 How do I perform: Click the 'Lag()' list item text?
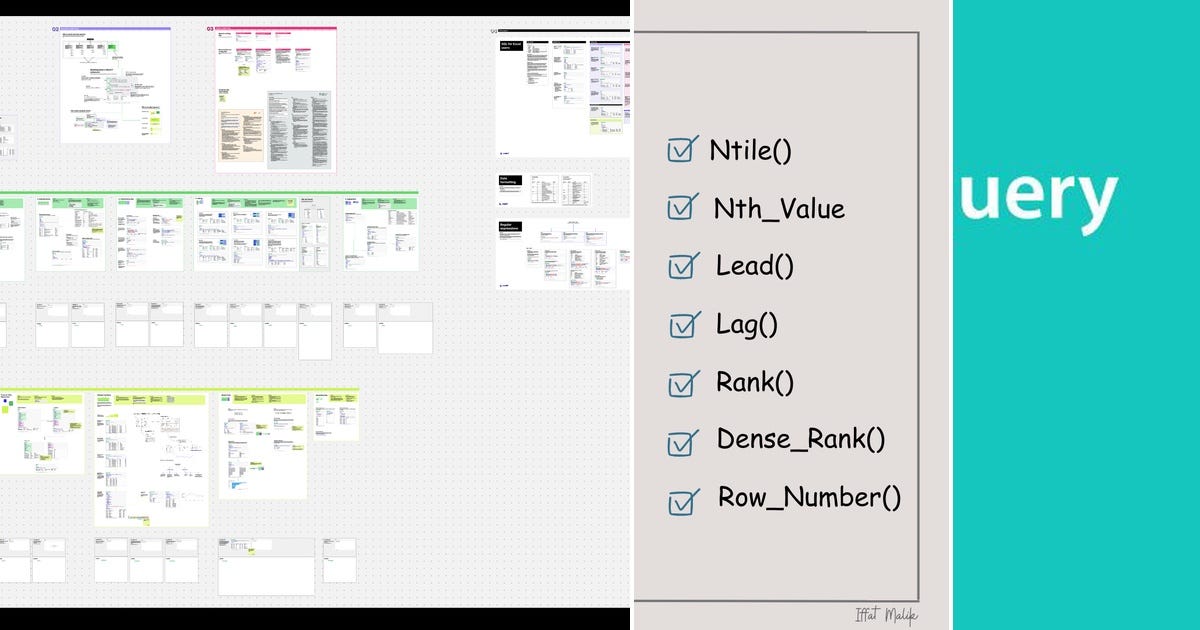click(x=747, y=324)
